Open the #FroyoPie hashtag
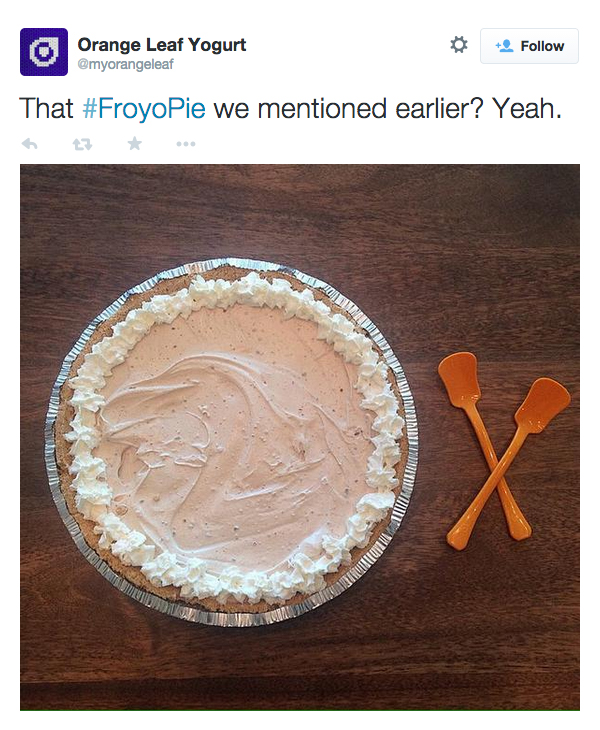The image size is (600, 730). (144, 108)
